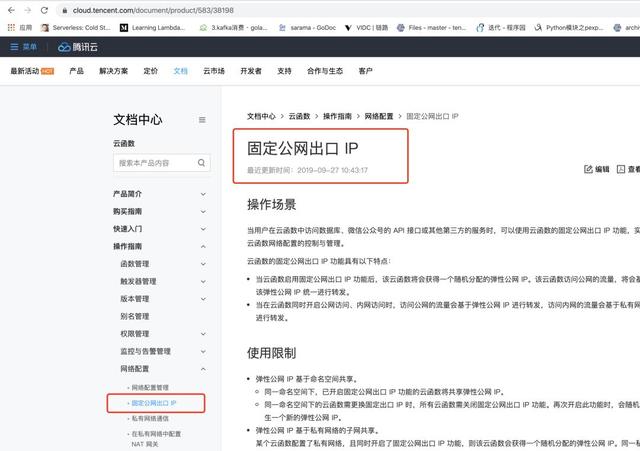
Task: Focus the cloud.tencent.com address bar
Action: pos(347,10)
